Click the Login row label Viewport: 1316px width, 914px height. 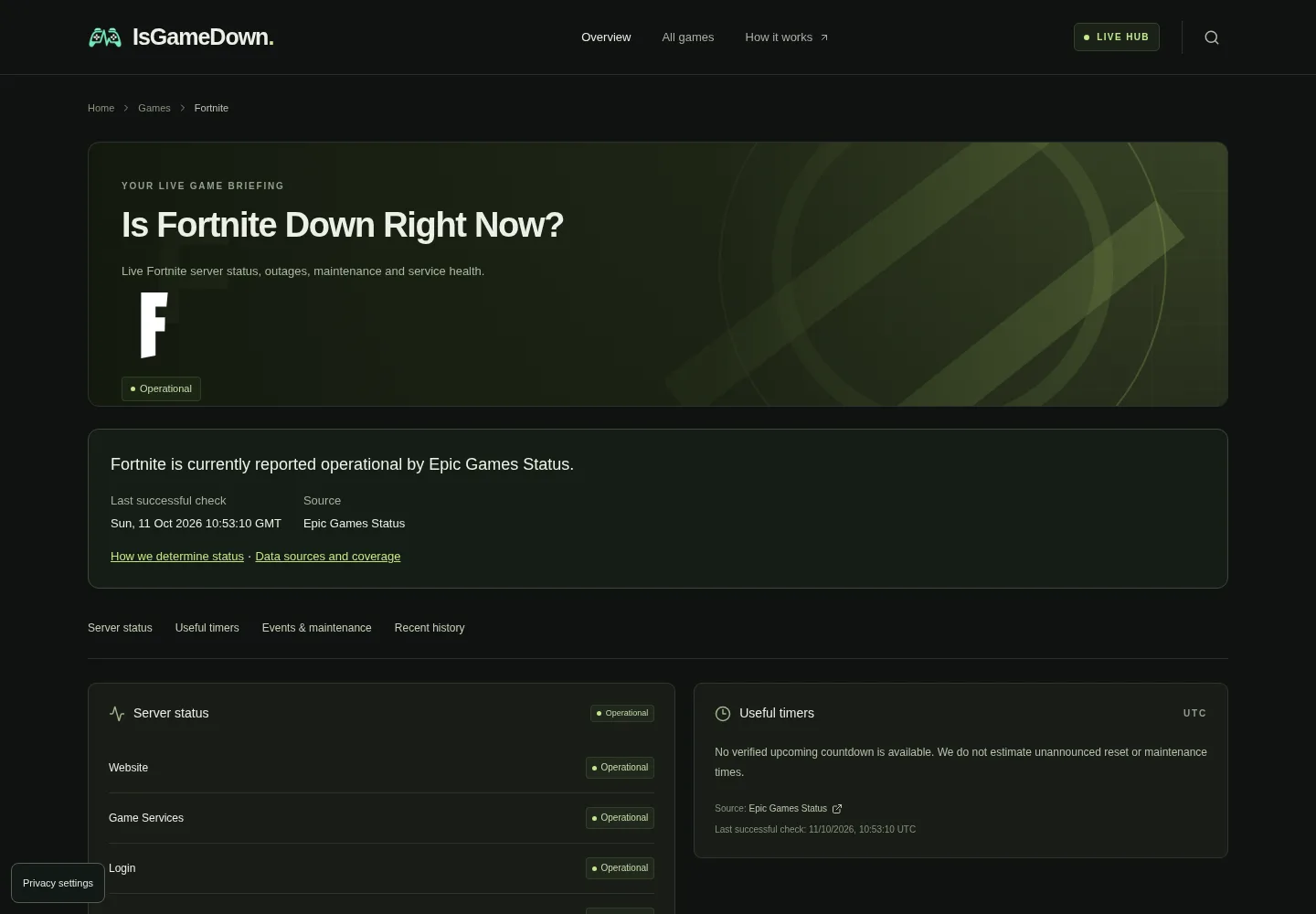click(122, 868)
